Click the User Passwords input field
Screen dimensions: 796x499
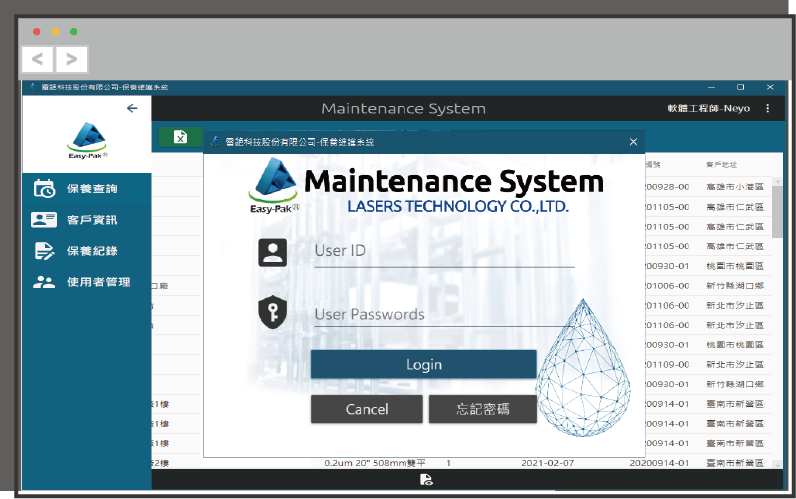(x=444, y=315)
